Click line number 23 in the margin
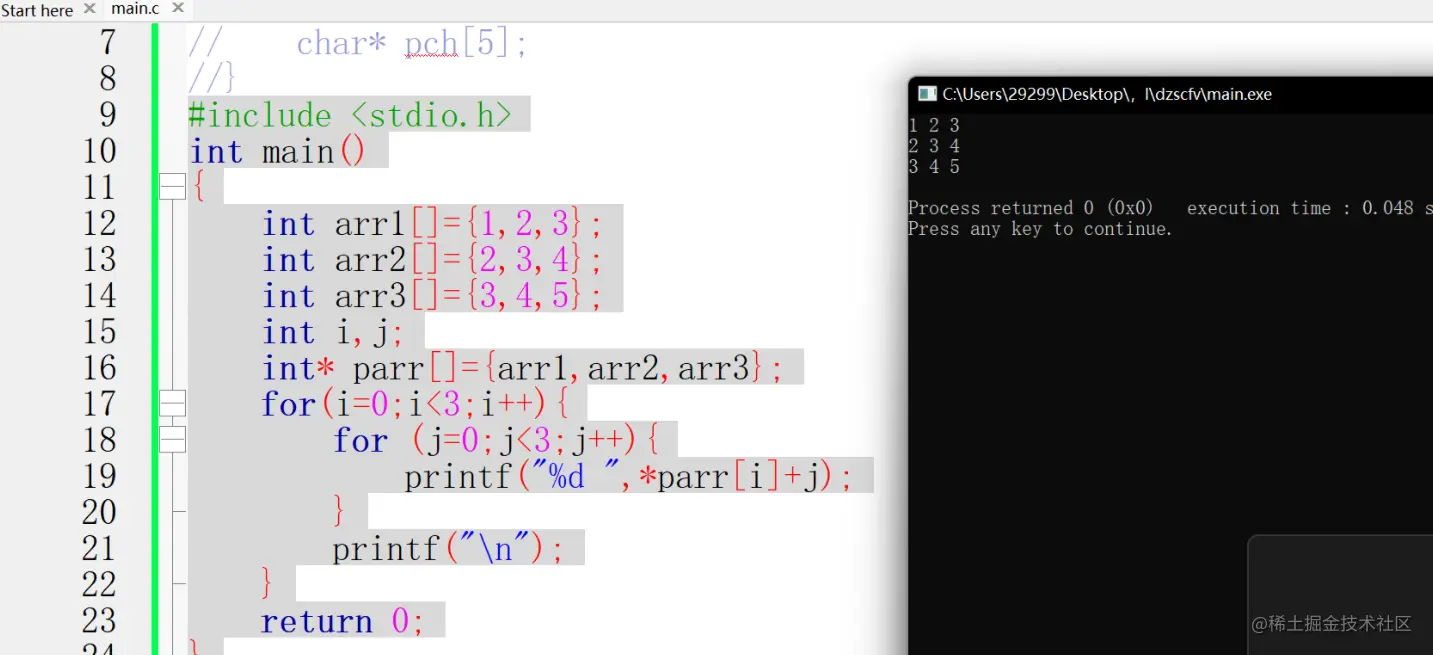 99,620
